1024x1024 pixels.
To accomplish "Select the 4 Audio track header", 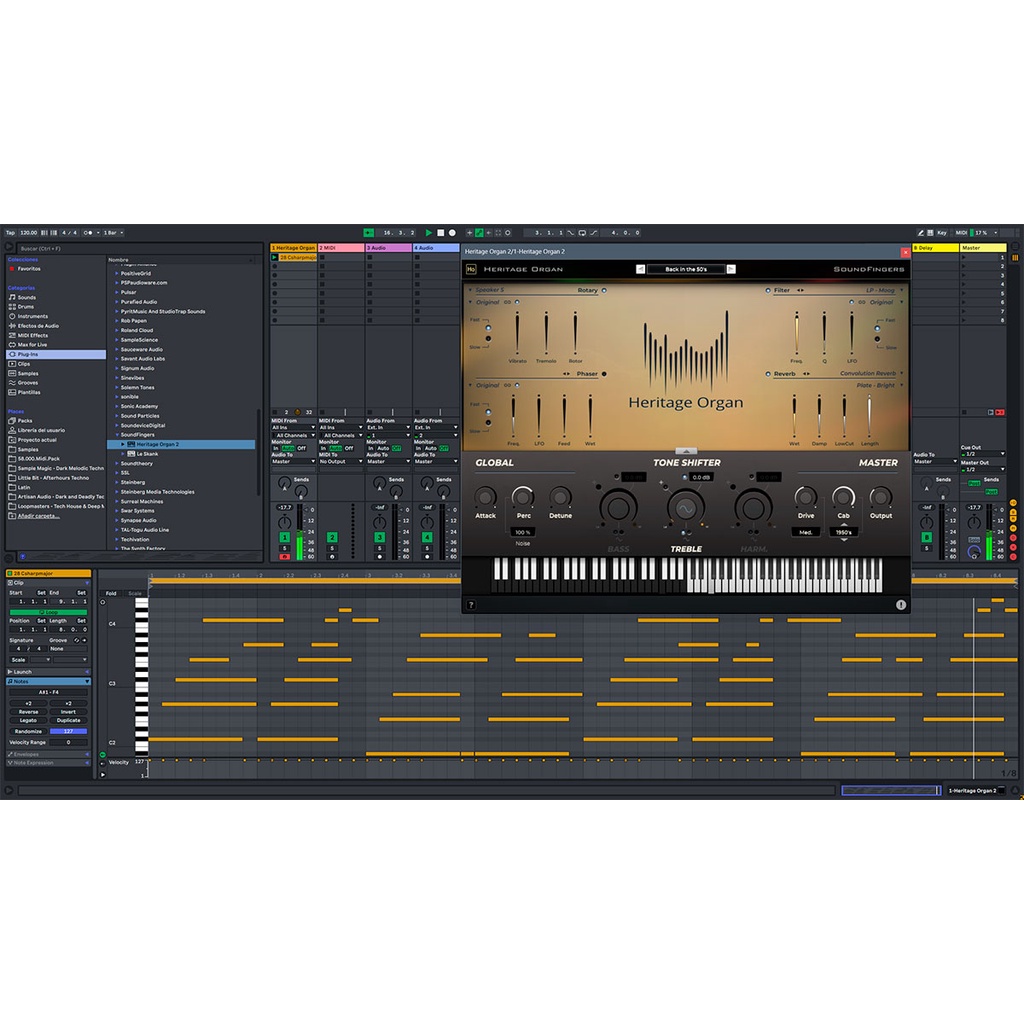I will (436, 248).
